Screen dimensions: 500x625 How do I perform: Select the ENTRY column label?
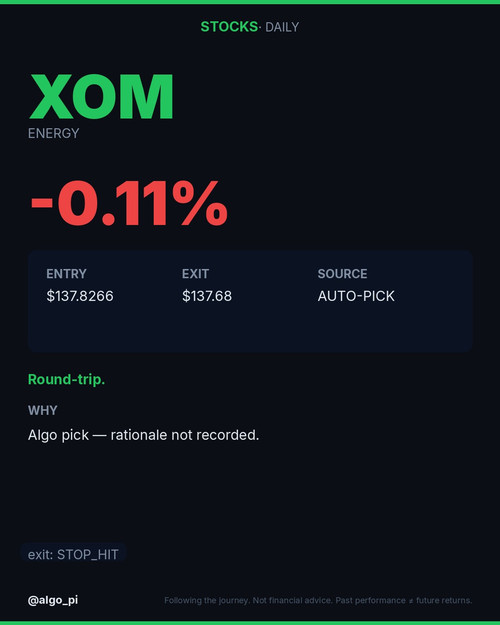pyautogui.click(x=66, y=274)
